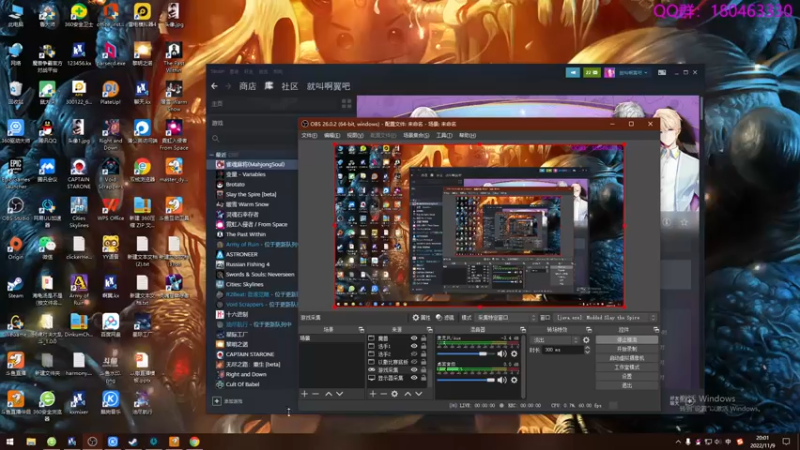Open the 窗口 window selection dropdown
Screen dimensions: 800x450
click(x=605, y=317)
